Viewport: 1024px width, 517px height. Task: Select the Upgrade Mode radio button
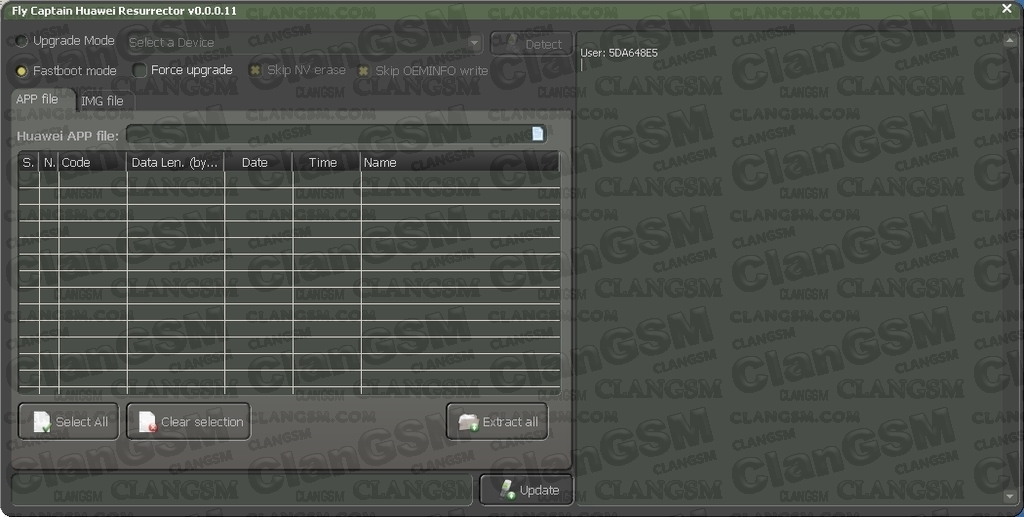click(22, 41)
